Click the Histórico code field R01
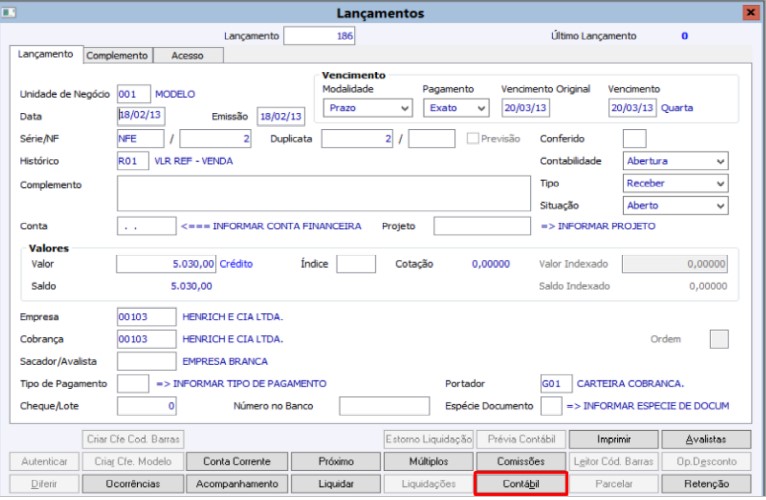 click(133, 161)
